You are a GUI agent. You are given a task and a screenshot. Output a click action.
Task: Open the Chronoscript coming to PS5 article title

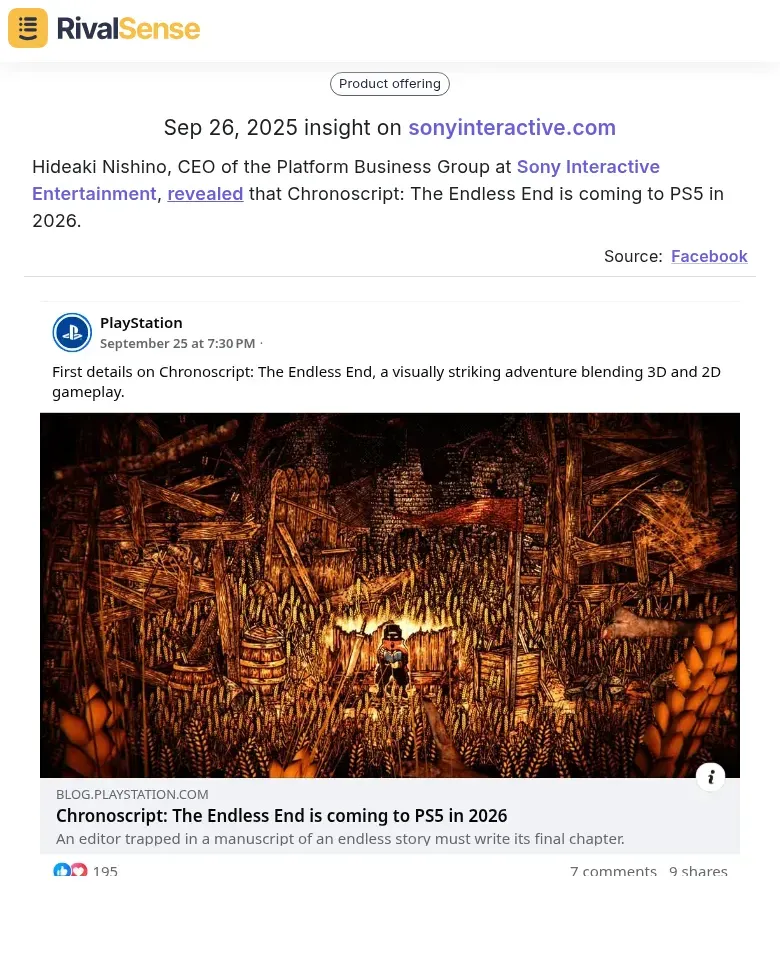click(x=282, y=816)
